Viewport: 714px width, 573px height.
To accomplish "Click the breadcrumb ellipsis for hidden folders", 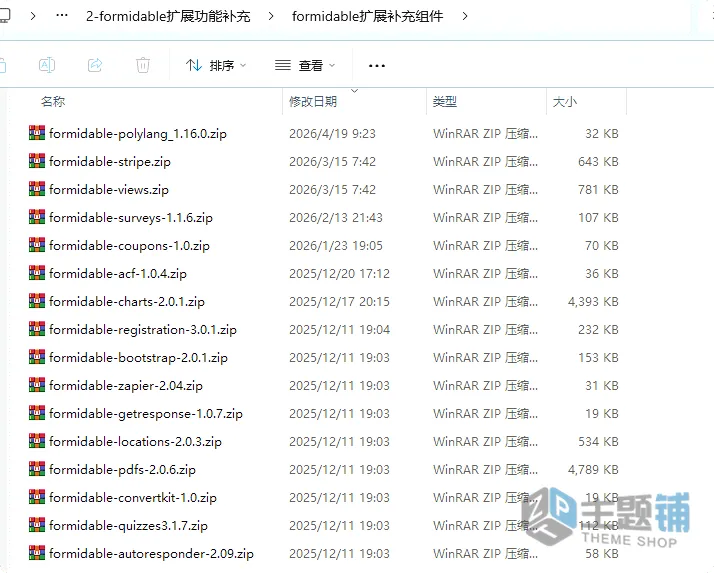I will [x=62, y=16].
